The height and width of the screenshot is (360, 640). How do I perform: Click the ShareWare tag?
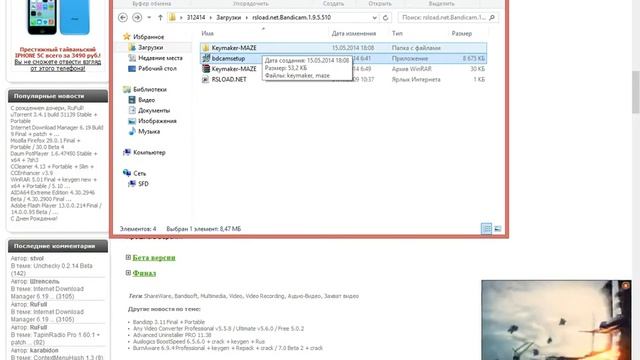pos(158,296)
